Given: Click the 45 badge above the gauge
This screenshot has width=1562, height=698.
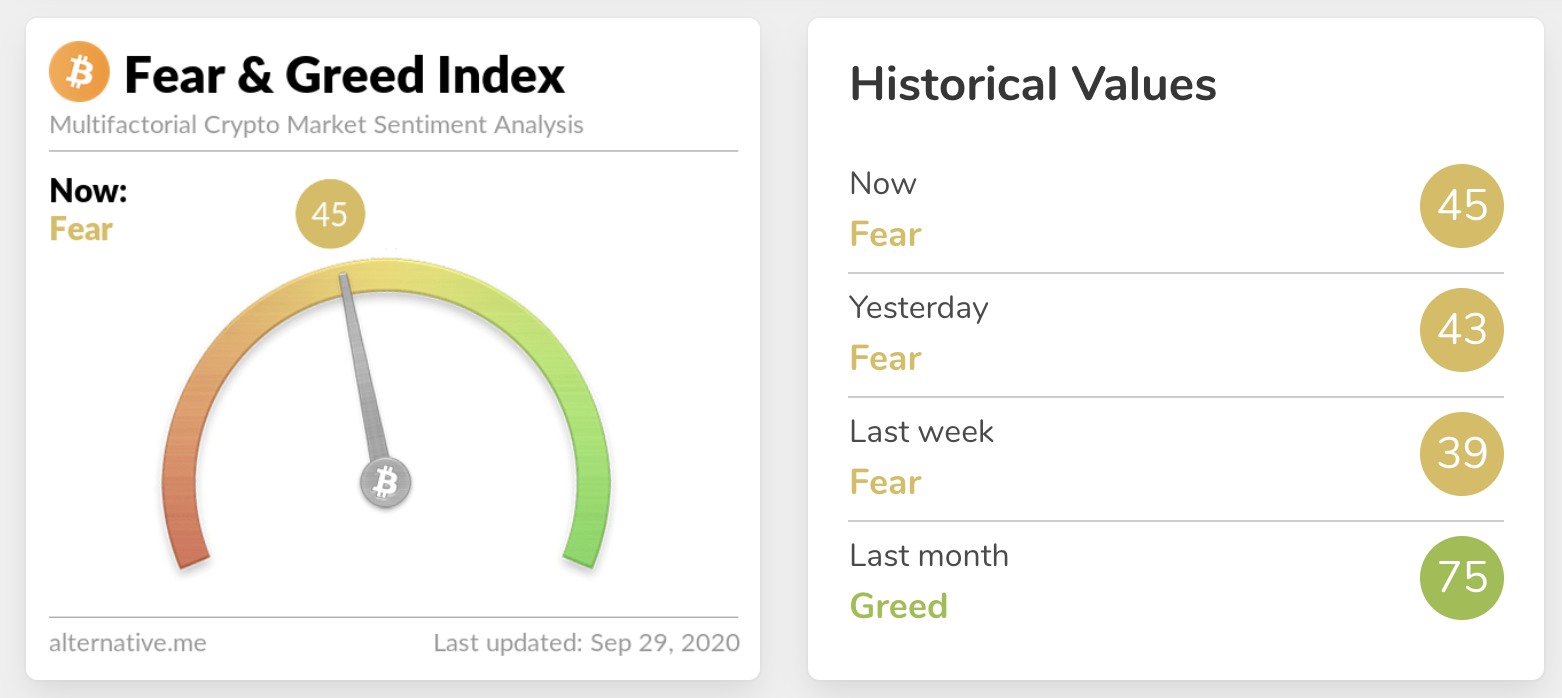Looking at the screenshot, I should 330,214.
